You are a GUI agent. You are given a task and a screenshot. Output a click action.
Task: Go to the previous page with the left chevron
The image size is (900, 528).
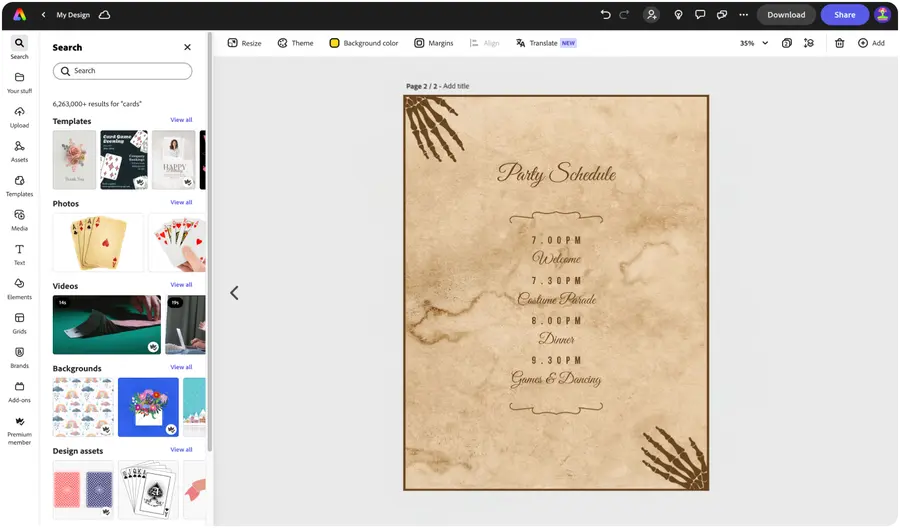234,293
